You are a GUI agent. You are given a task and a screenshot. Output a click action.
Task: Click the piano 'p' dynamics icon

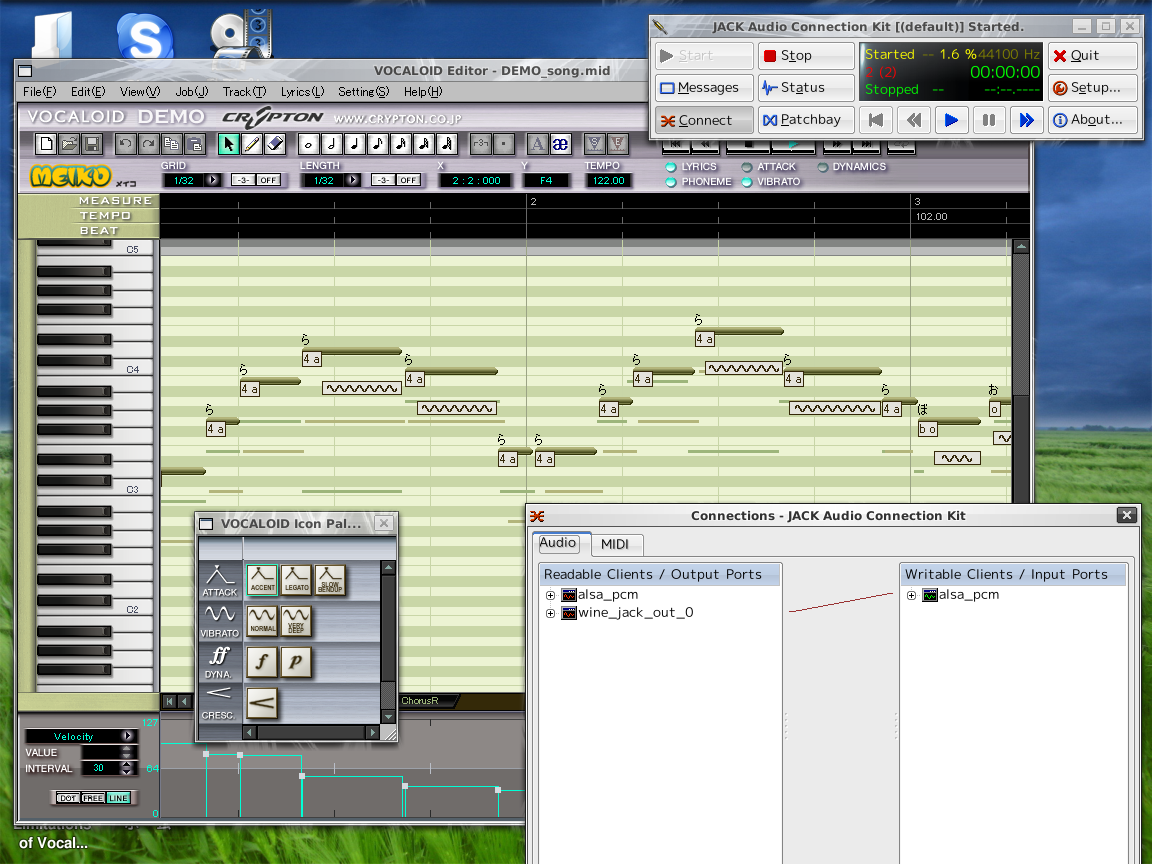pyautogui.click(x=296, y=661)
